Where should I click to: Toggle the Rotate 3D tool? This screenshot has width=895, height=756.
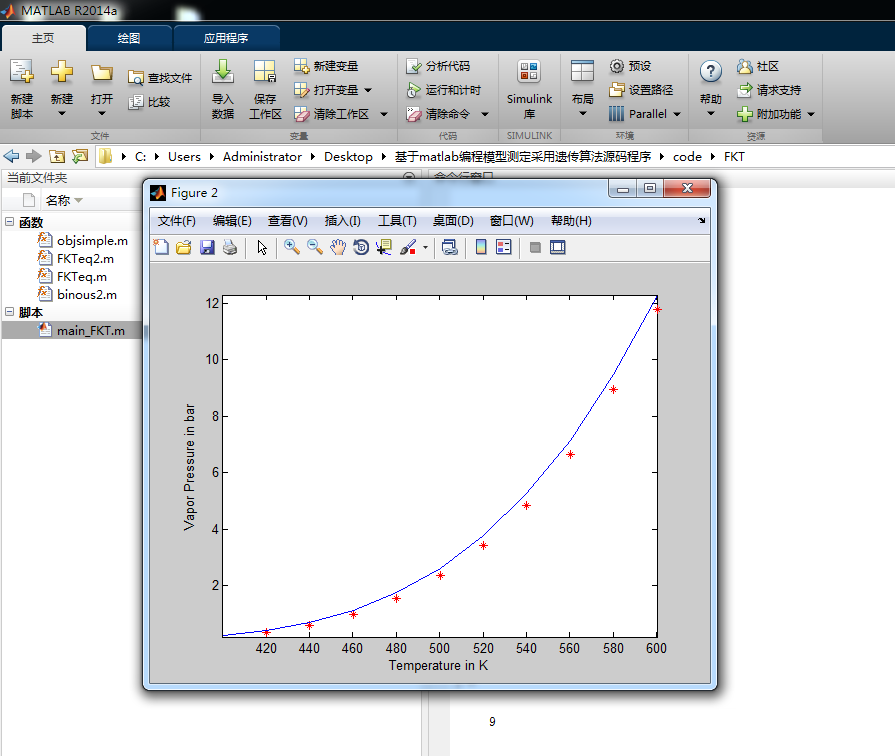tap(361, 247)
